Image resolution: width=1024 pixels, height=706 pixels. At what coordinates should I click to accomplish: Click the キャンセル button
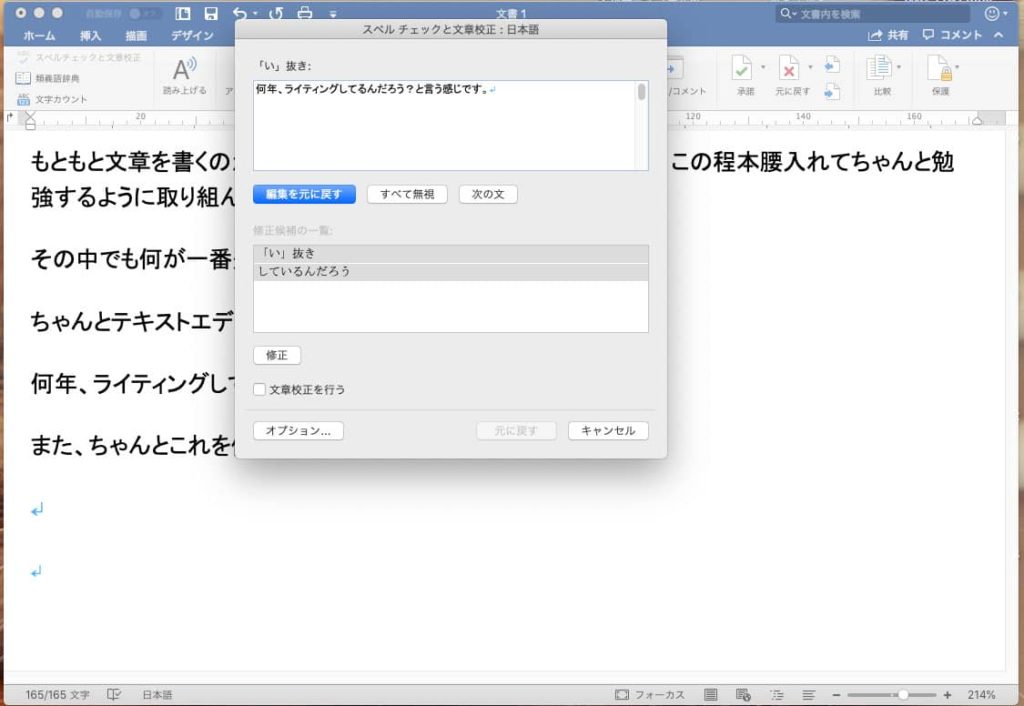point(608,430)
